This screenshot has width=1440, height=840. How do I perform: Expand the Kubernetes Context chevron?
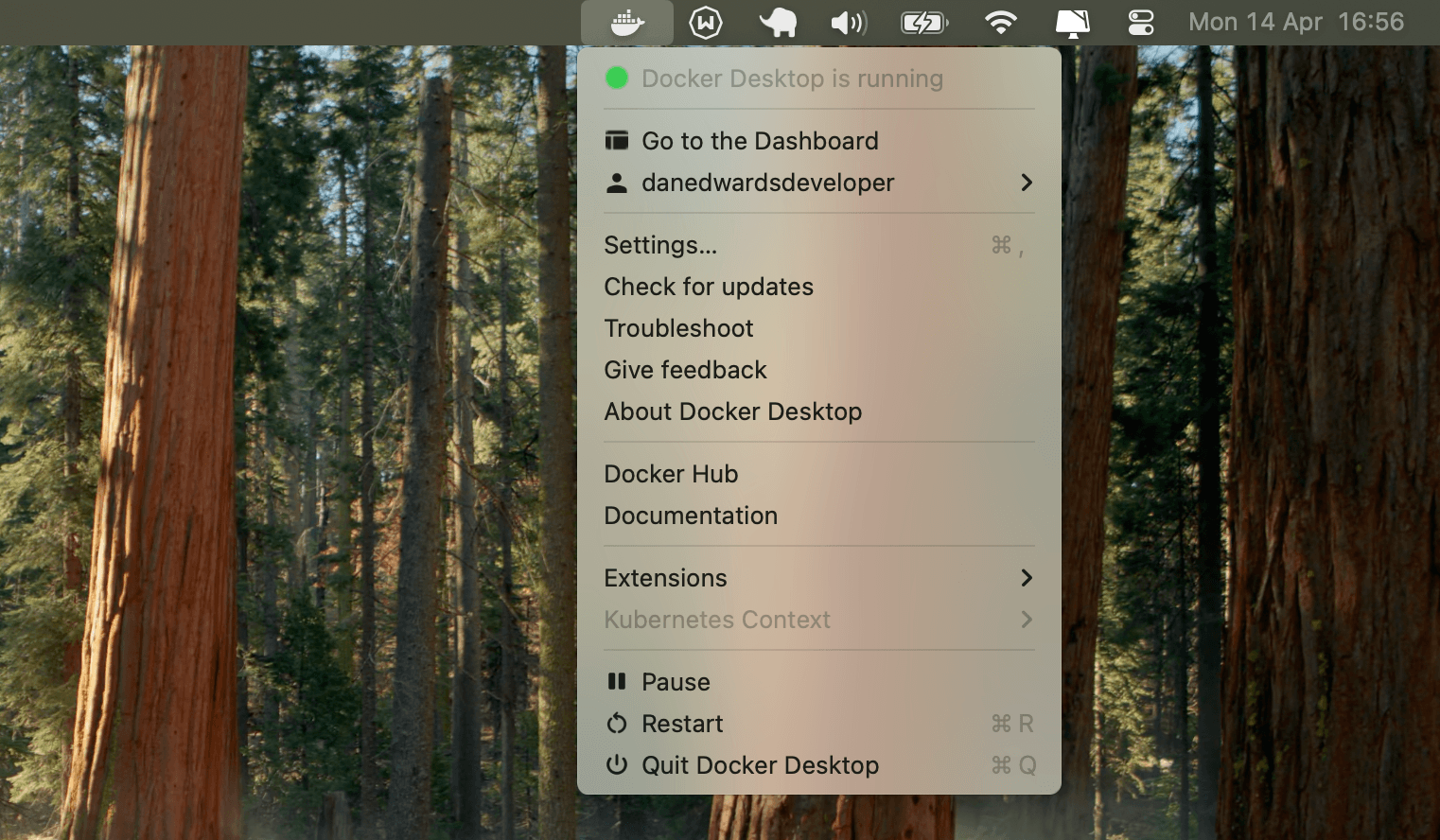click(x=1027, y=620)
